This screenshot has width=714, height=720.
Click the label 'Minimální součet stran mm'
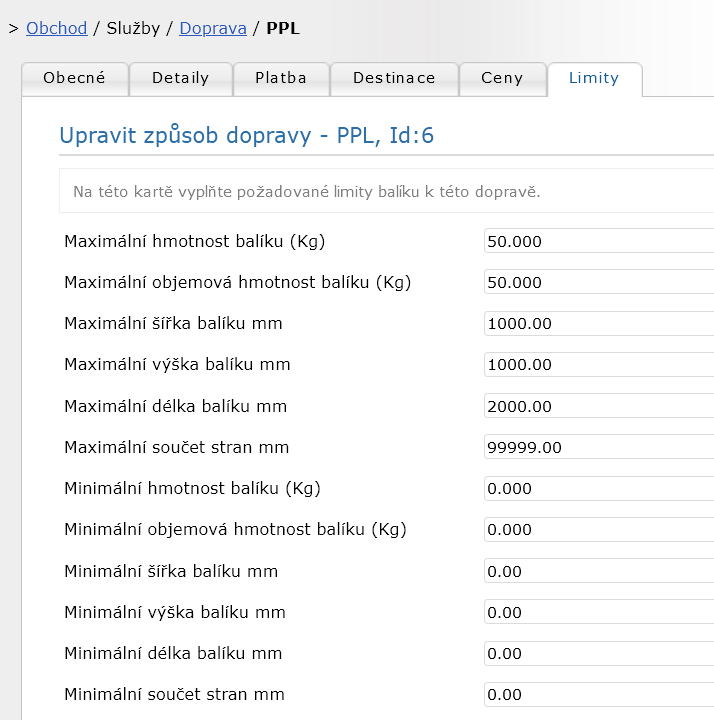174,694
